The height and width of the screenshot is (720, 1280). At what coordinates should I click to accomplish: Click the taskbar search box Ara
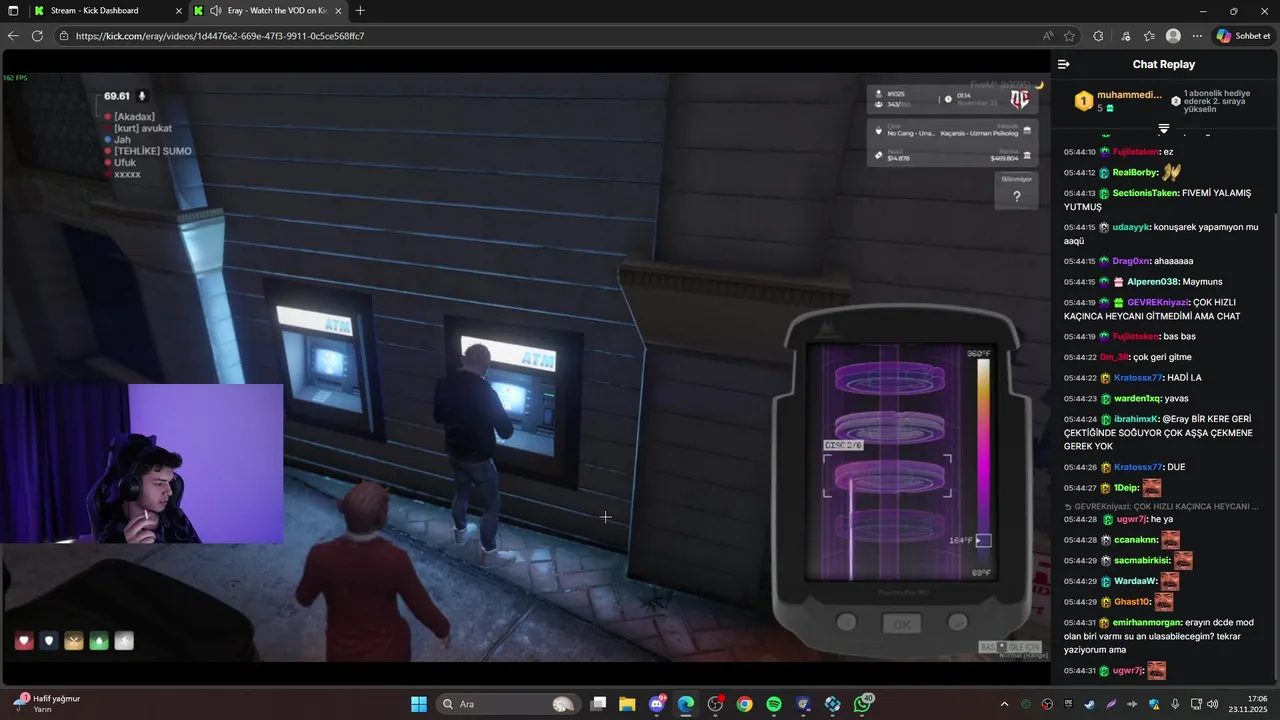(x=508, y=704)
